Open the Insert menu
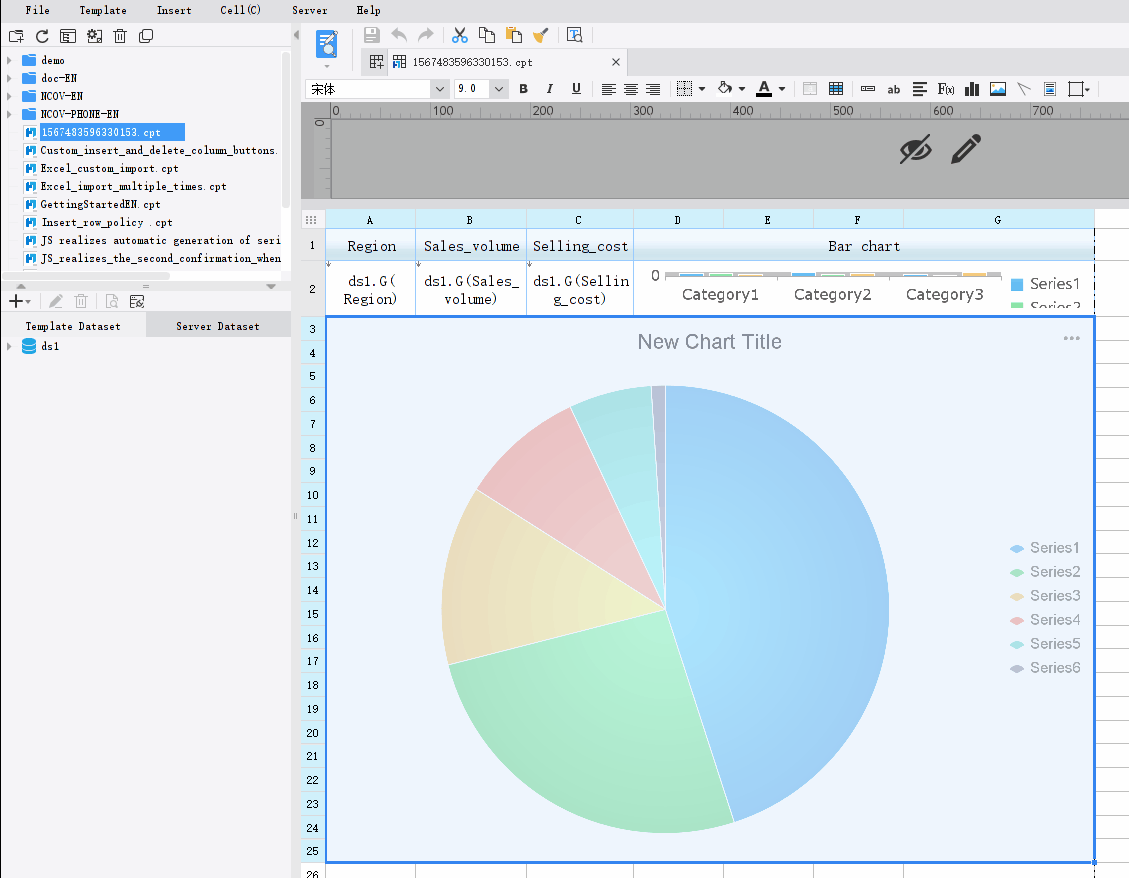 click(174, 10)
